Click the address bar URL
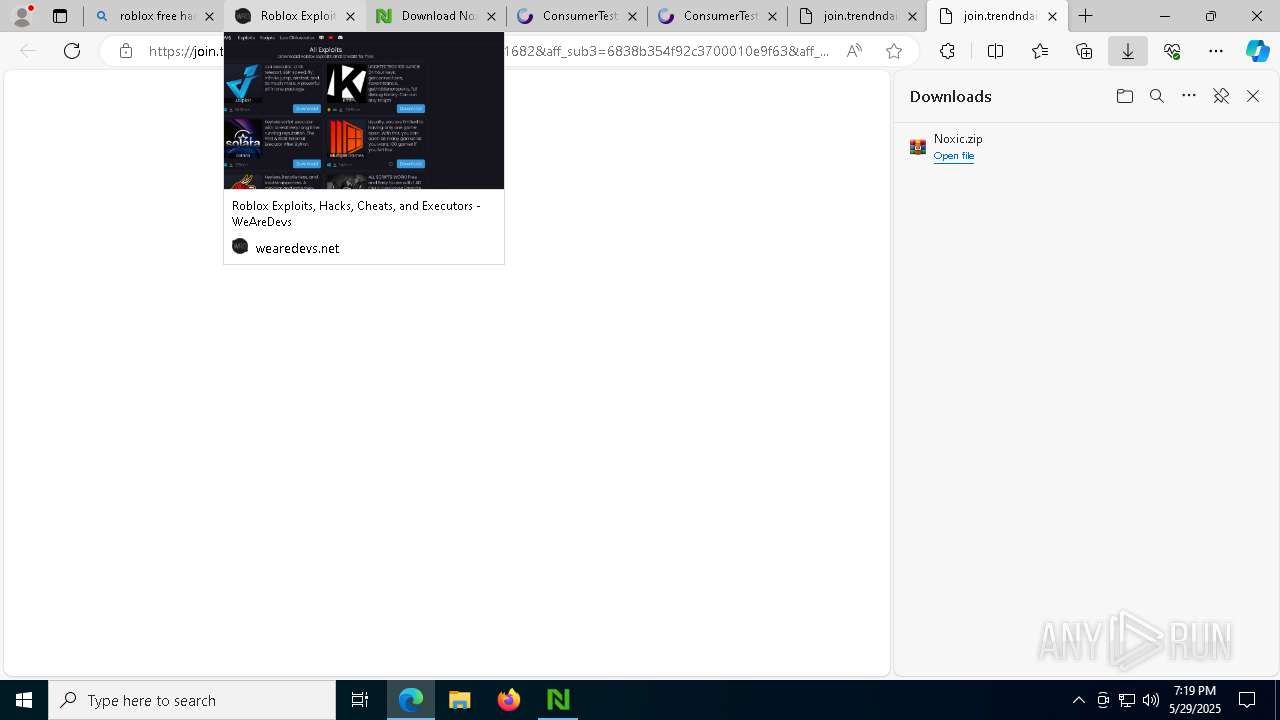Viewport: 1280px width, 720px height. tap(490, 51)
